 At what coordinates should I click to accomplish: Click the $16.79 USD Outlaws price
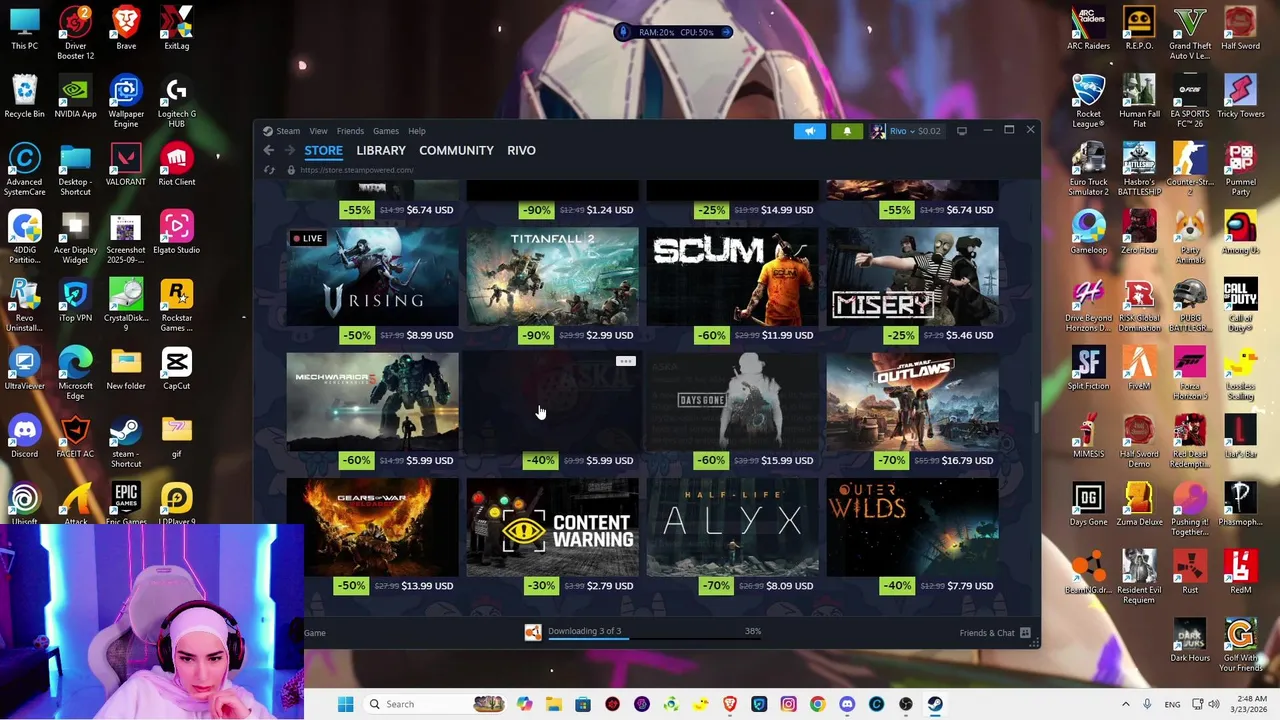967,460
